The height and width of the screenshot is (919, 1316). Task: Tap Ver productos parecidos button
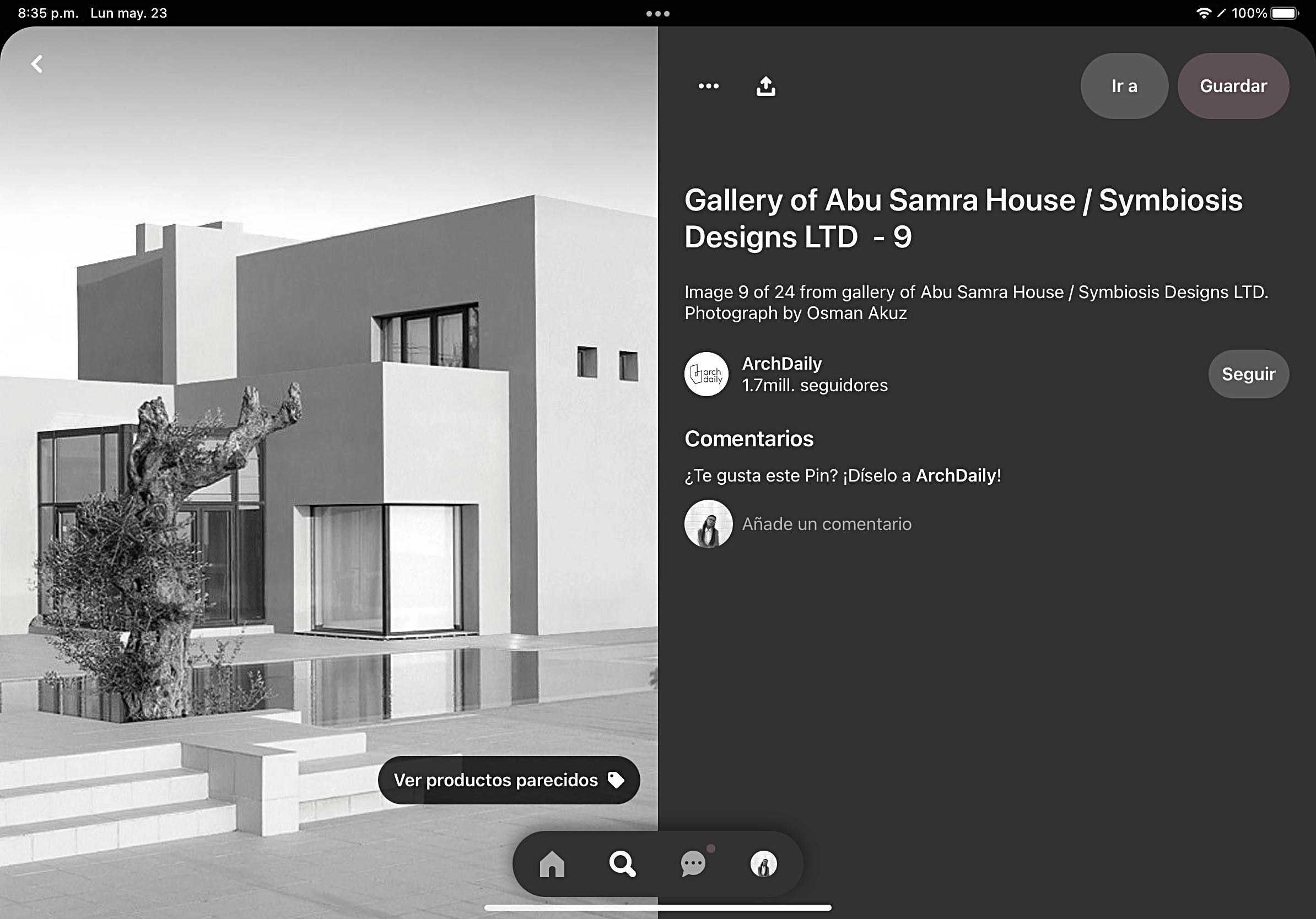pyautogui.click(x=509, y=780)
